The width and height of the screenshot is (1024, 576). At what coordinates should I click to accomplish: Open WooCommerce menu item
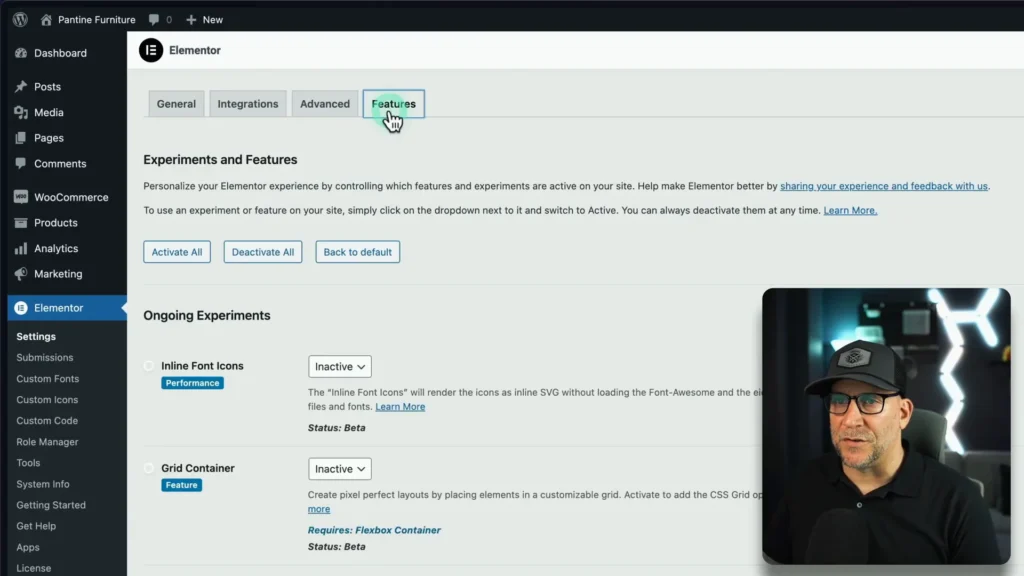[71, 197]
